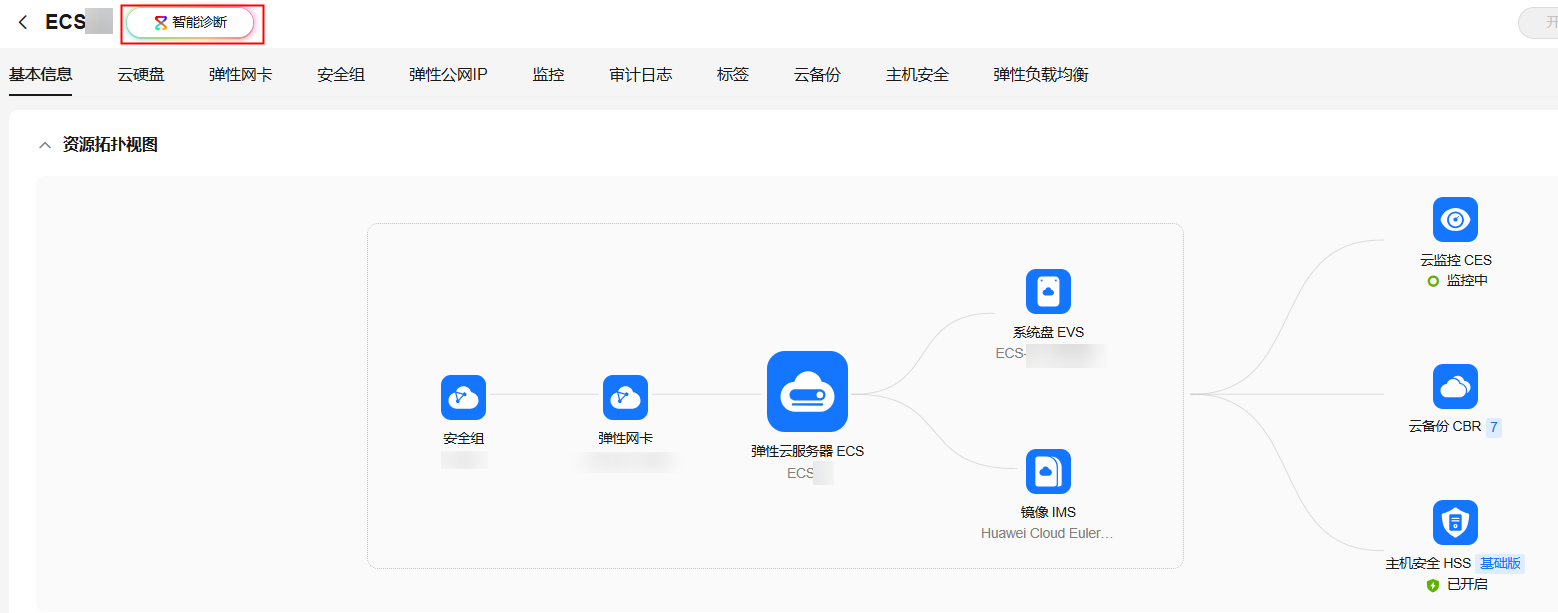Image resolution: width=1558 pixels, height=613 pixels.
Task: Click the green circle icon beside 监控中
Action: pos(1433,281)
